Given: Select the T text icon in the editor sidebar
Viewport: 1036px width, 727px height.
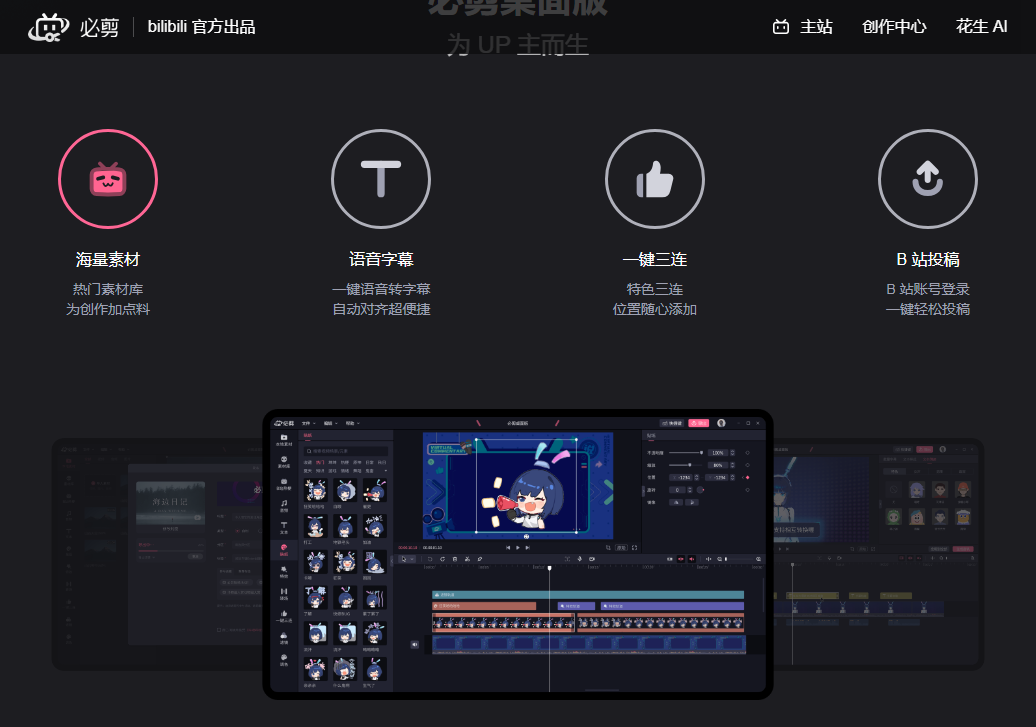Looking at the screenshot, I should [x=284, y=527].
